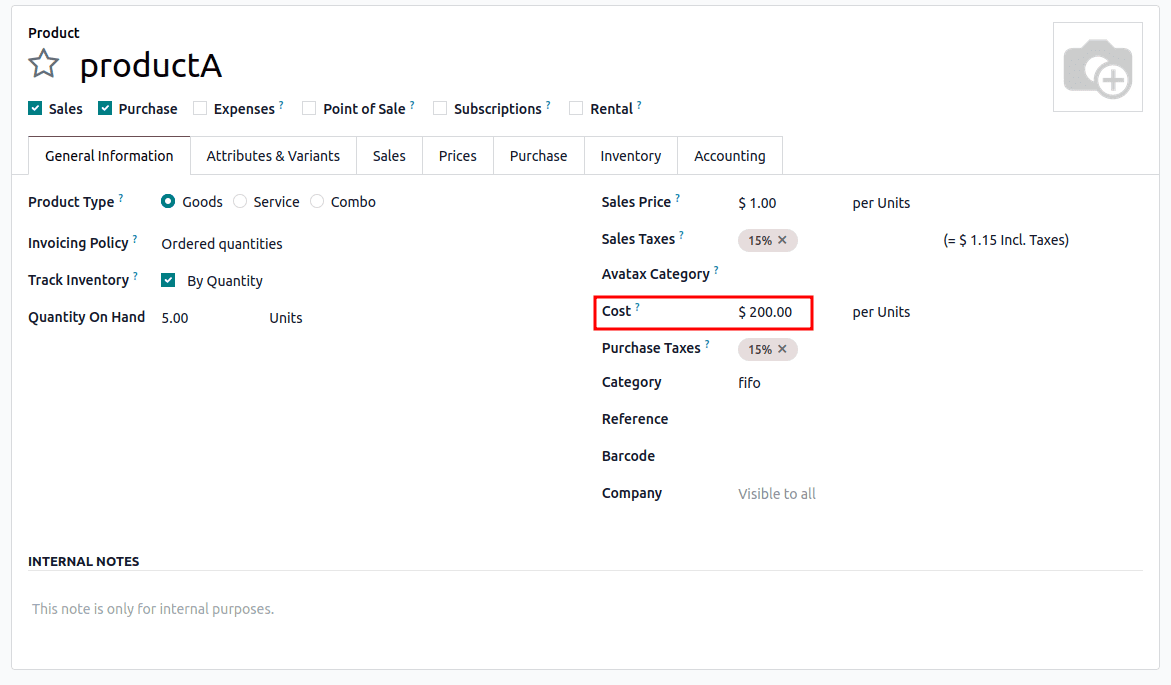Open per Units dropdown beside Cost

pos(881,312)
